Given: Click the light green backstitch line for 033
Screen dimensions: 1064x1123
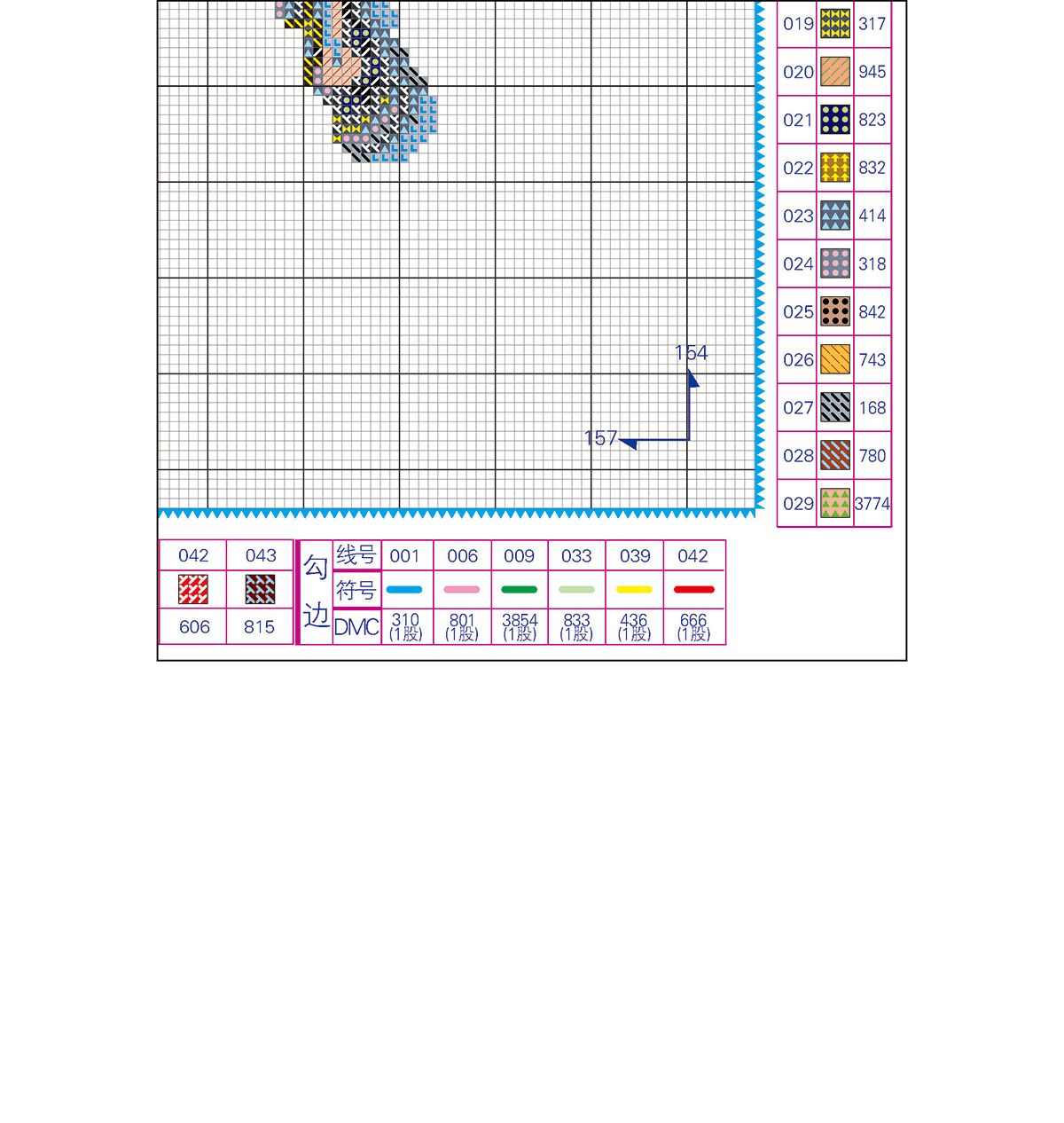Looking at the screenshot, I should click(x=576, y=589).
